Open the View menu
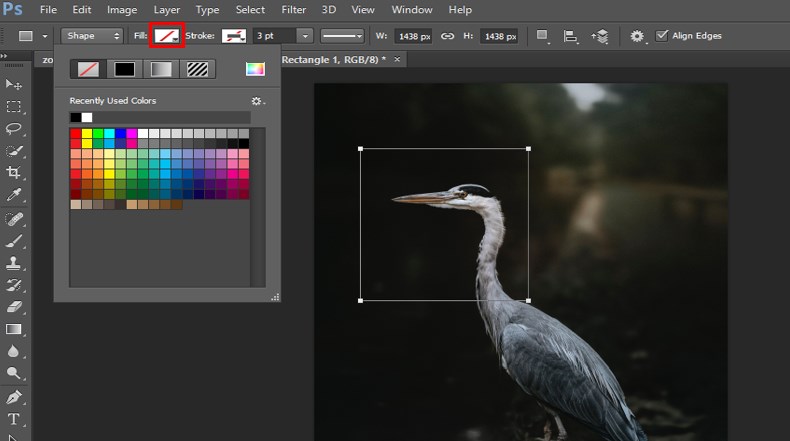The height and width of the screenshot is (441, 790). (363, 10)
